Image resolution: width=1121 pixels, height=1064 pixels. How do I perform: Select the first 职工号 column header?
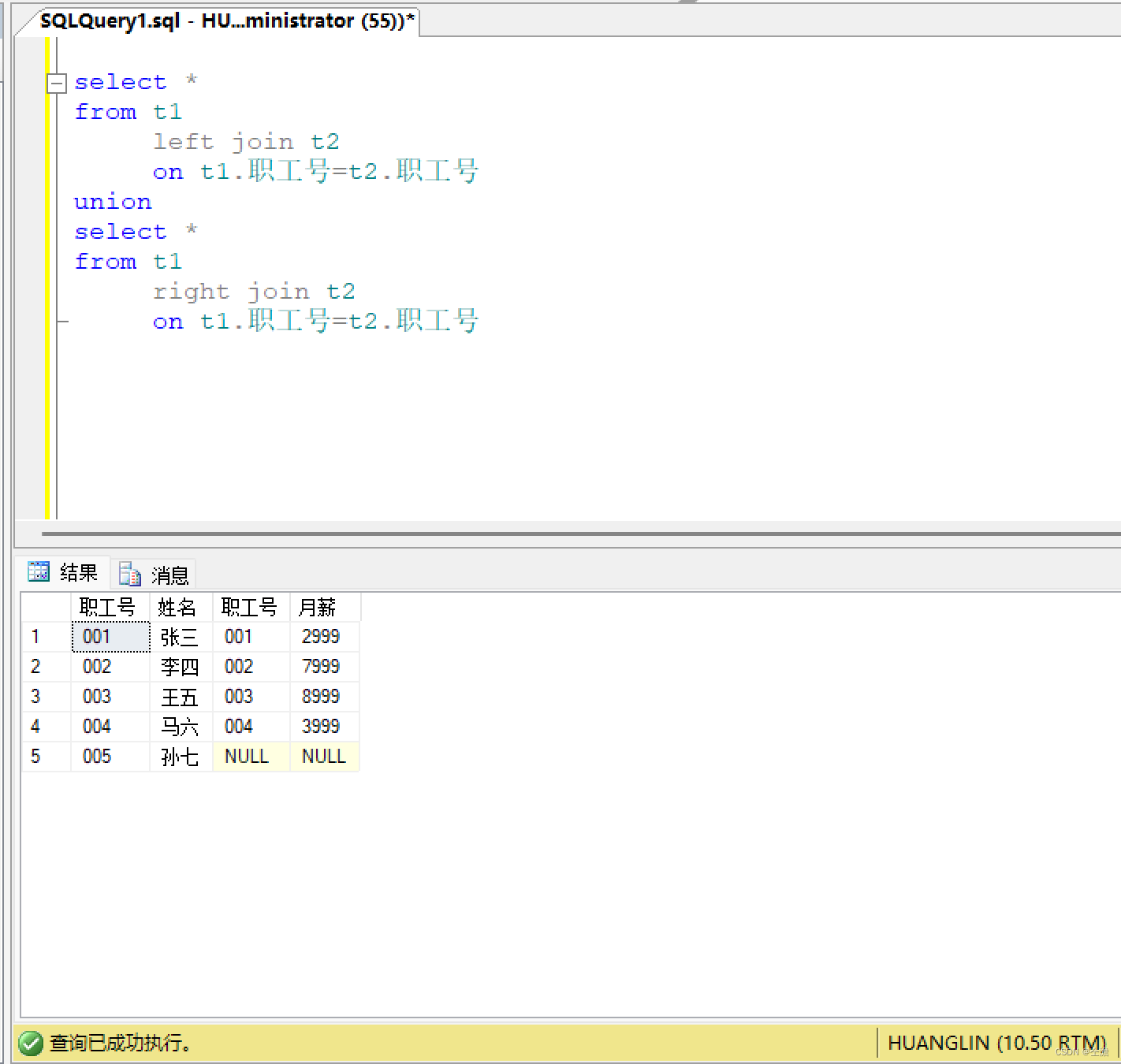110,607
